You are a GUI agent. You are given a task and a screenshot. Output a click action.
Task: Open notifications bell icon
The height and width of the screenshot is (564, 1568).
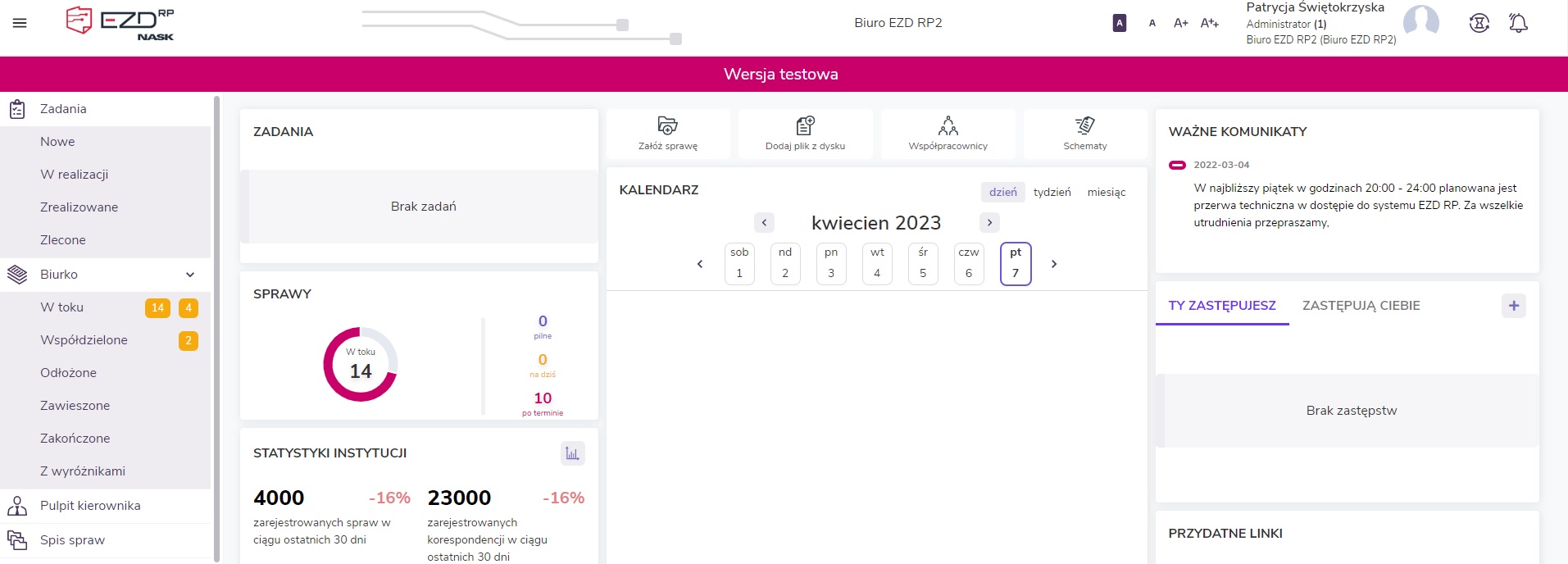click(1518, 23)
